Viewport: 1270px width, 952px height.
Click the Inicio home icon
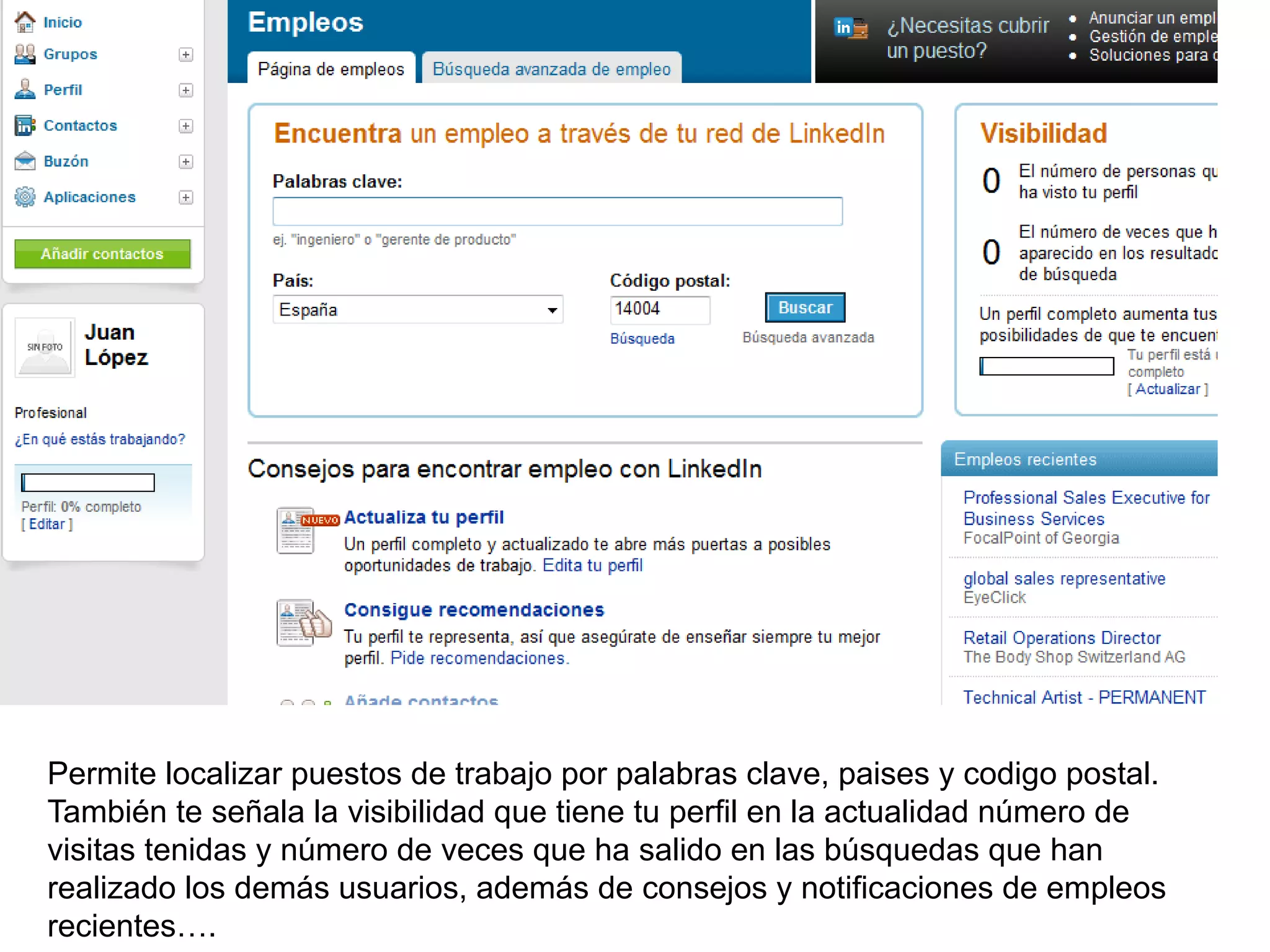tap(25, 22)
